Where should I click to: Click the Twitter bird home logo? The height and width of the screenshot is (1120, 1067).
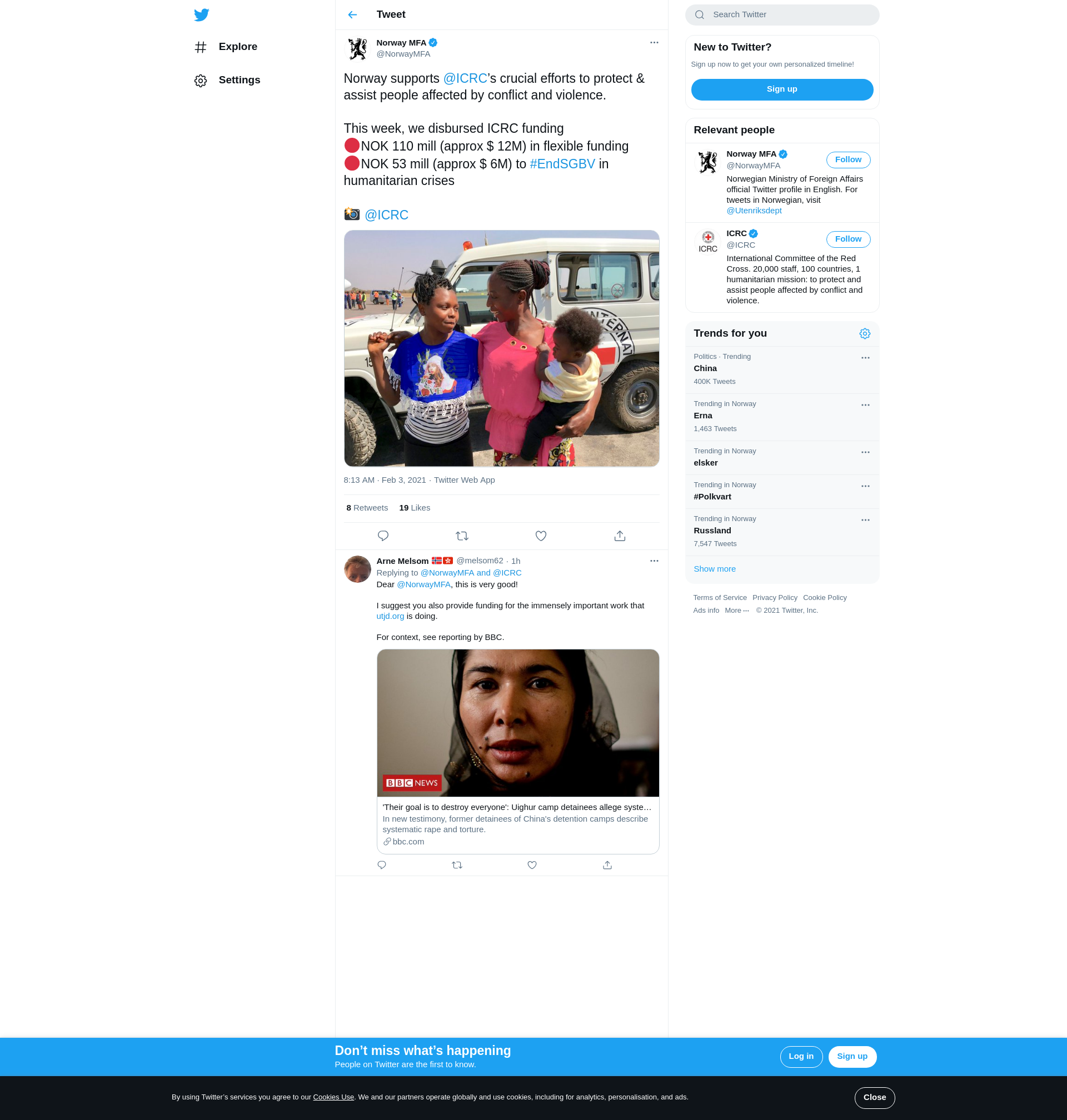pos(201,15)
